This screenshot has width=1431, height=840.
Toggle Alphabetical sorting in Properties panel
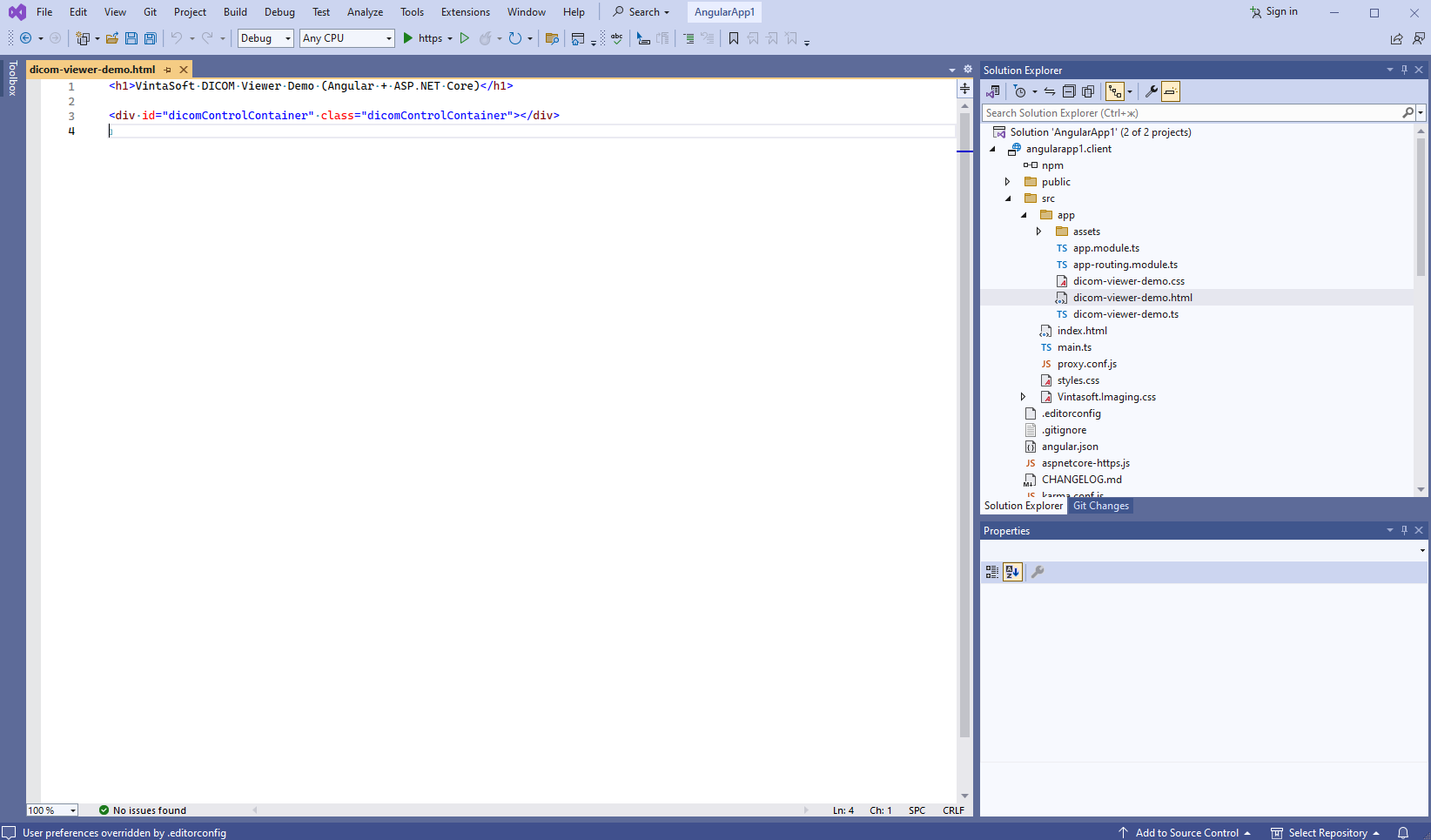click(x=1012, y=572)
